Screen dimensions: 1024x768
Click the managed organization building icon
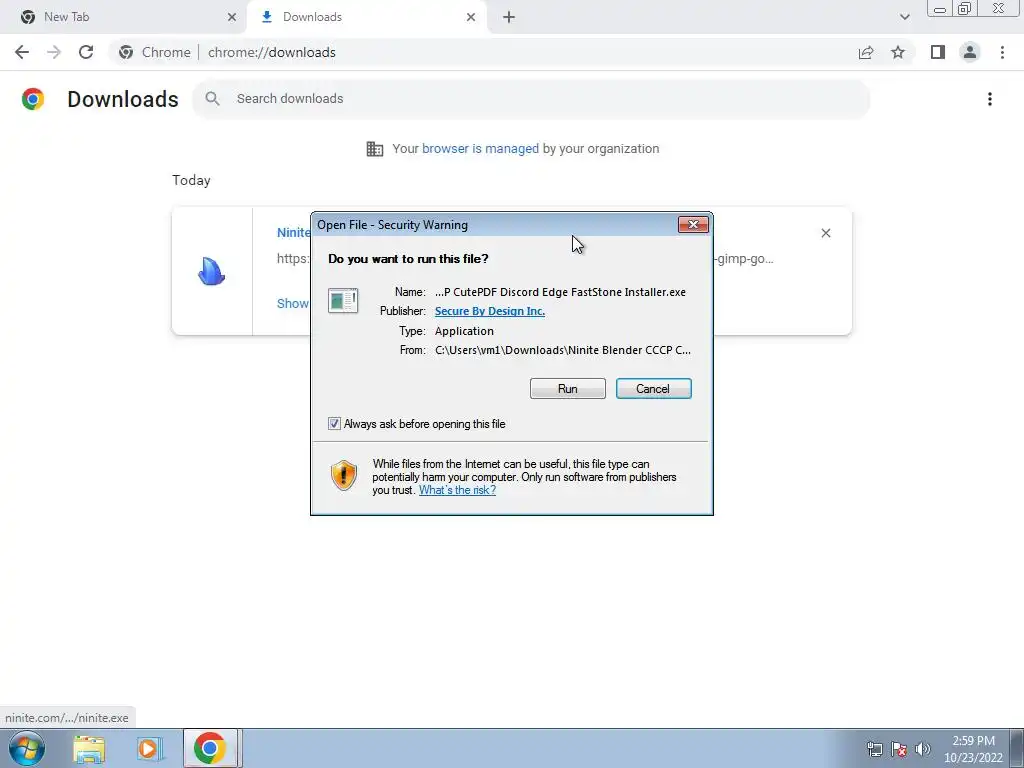pyautogui.click(x=375, y=149)
